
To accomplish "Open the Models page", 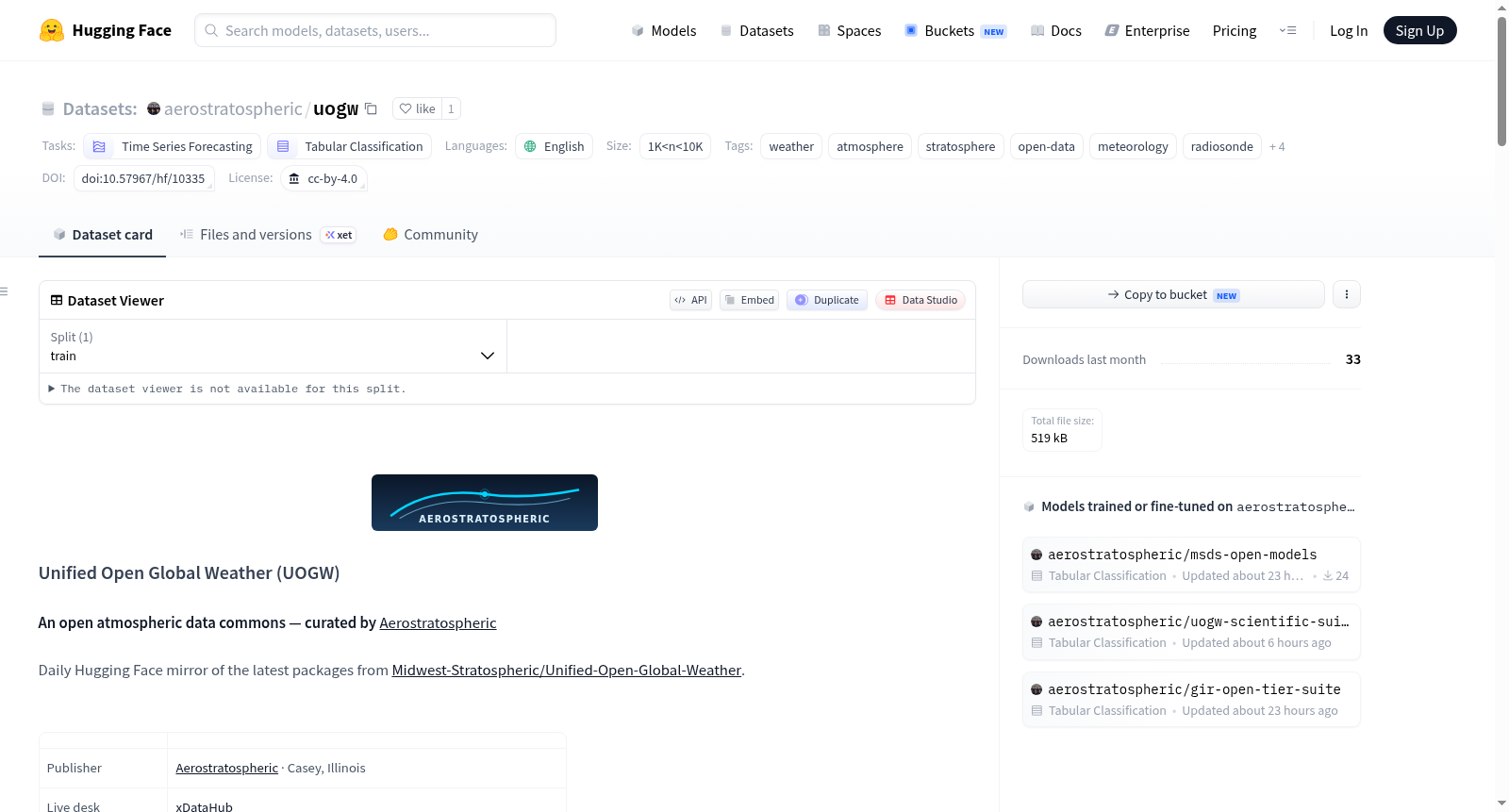I will coord(664,30).
